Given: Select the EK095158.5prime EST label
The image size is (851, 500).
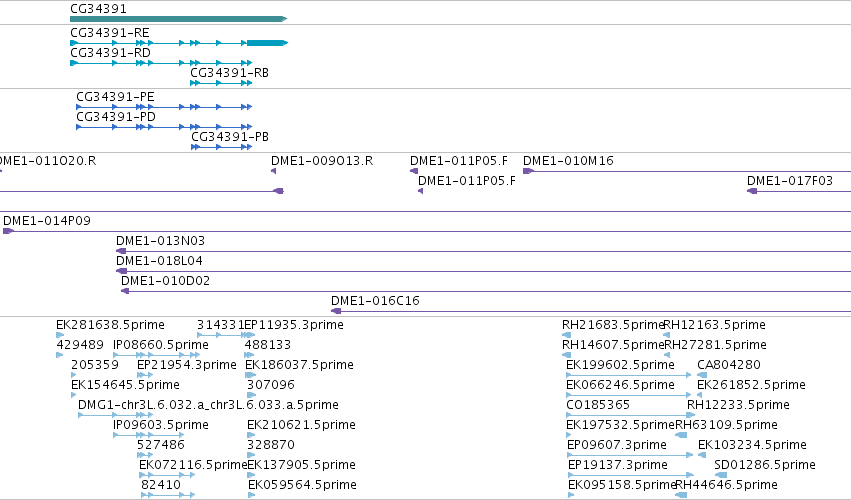Looking at the screenshot, I should click(x=622, y=485).
